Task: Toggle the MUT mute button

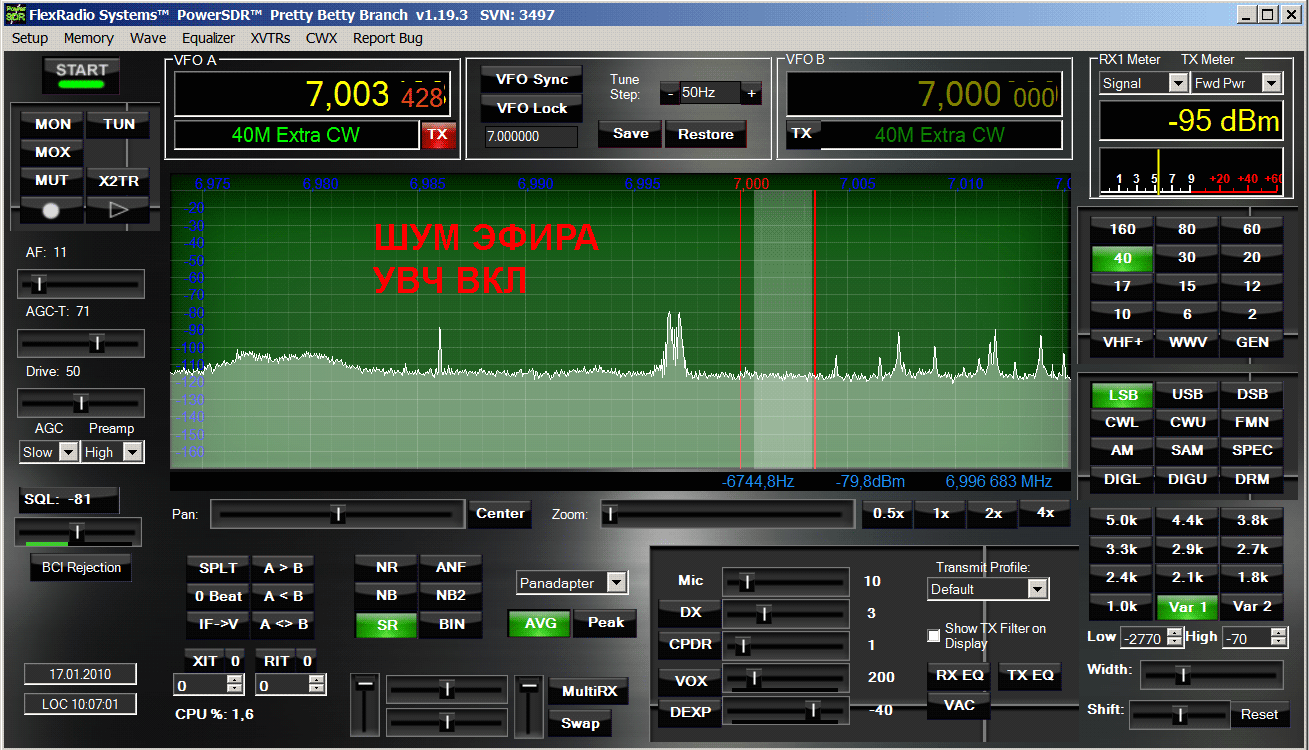Action: [52, 181]
